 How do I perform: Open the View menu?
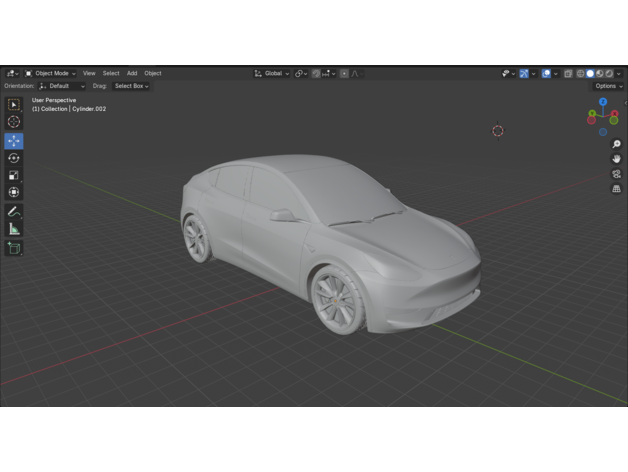(x=89, y=73)
